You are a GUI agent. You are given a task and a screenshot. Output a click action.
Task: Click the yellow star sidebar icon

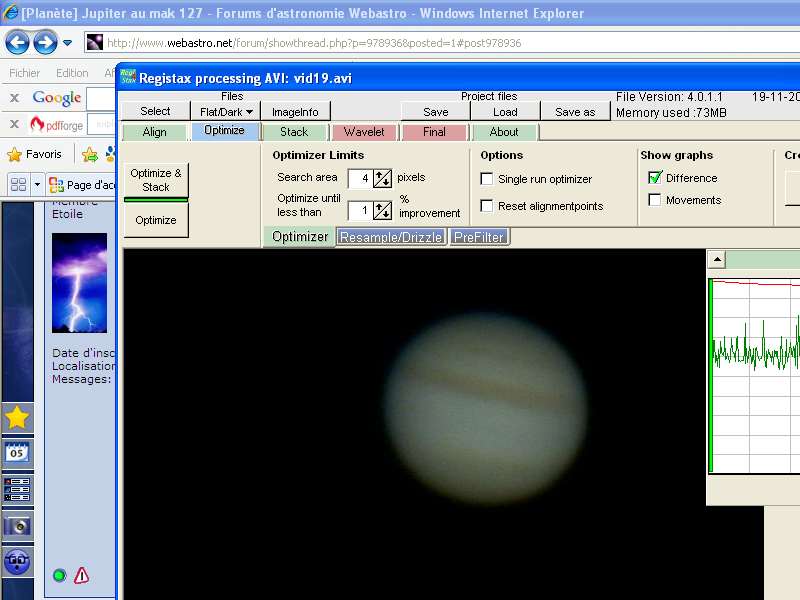(x=17, y=417)
